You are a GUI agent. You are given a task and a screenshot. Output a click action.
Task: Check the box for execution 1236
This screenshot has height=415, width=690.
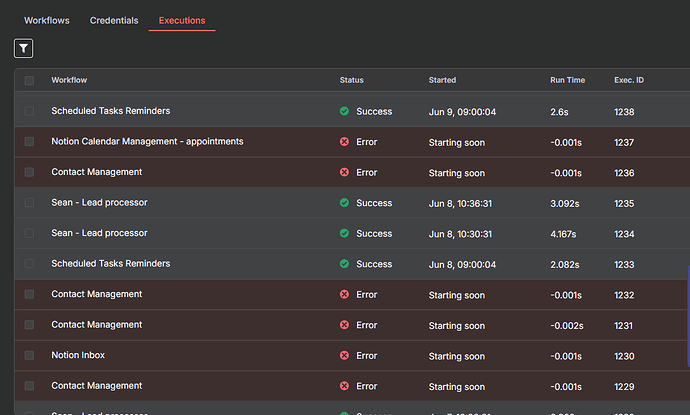pos(29,172)
